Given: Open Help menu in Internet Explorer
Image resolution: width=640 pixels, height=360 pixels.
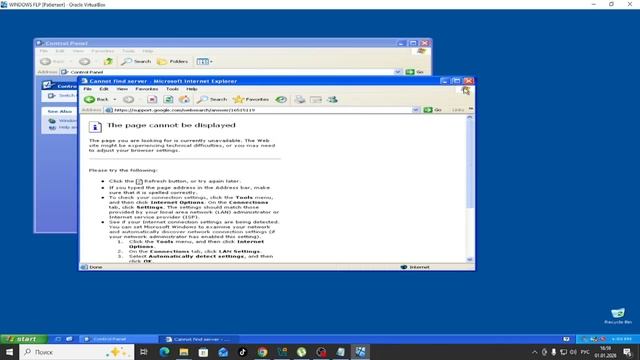Looking at the screenshot, I should coord(192,89).
